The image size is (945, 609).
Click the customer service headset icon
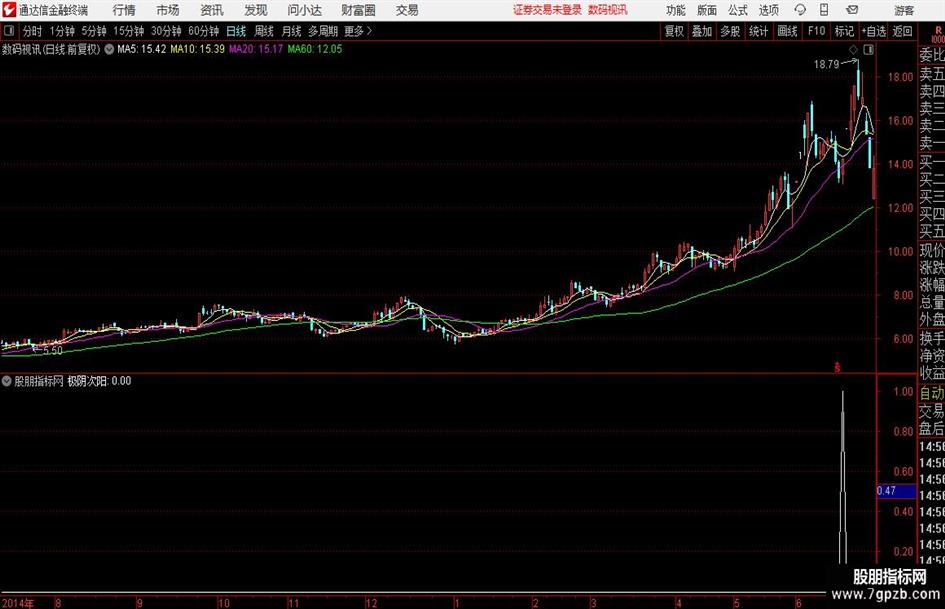pyautogui.click(x=800, y=10)
